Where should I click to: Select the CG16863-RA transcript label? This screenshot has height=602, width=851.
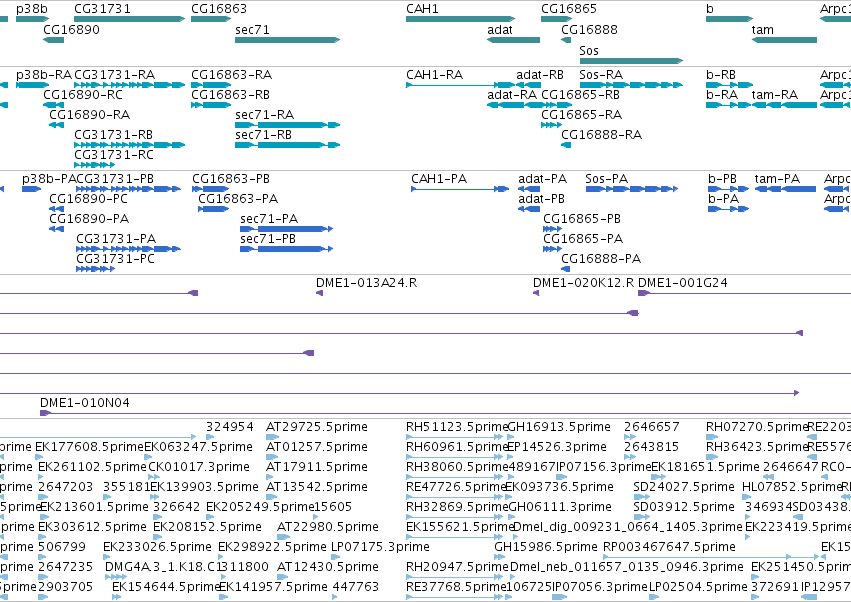[232, 74]
